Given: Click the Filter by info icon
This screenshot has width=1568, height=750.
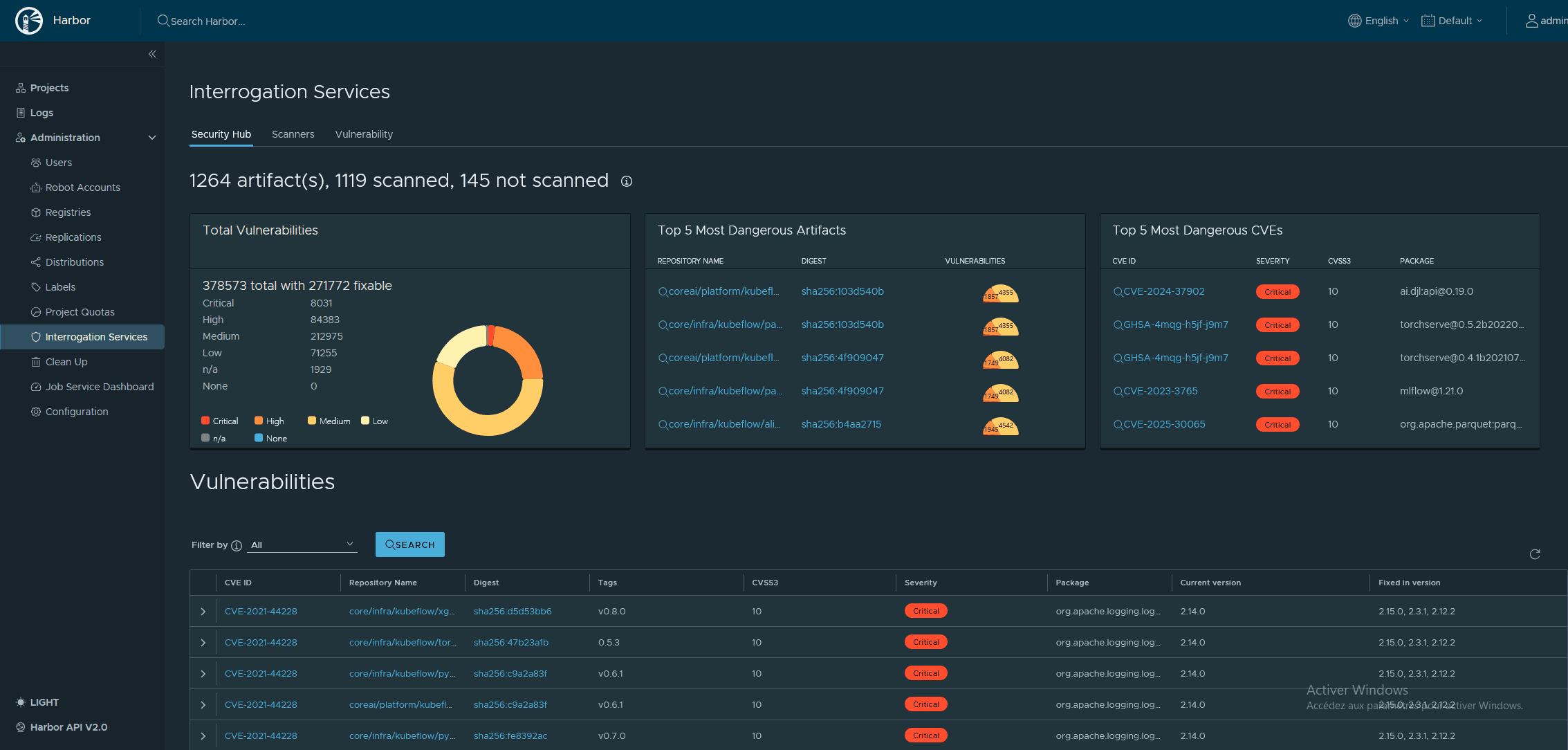Looking at the screenshot, I should 237,545.
